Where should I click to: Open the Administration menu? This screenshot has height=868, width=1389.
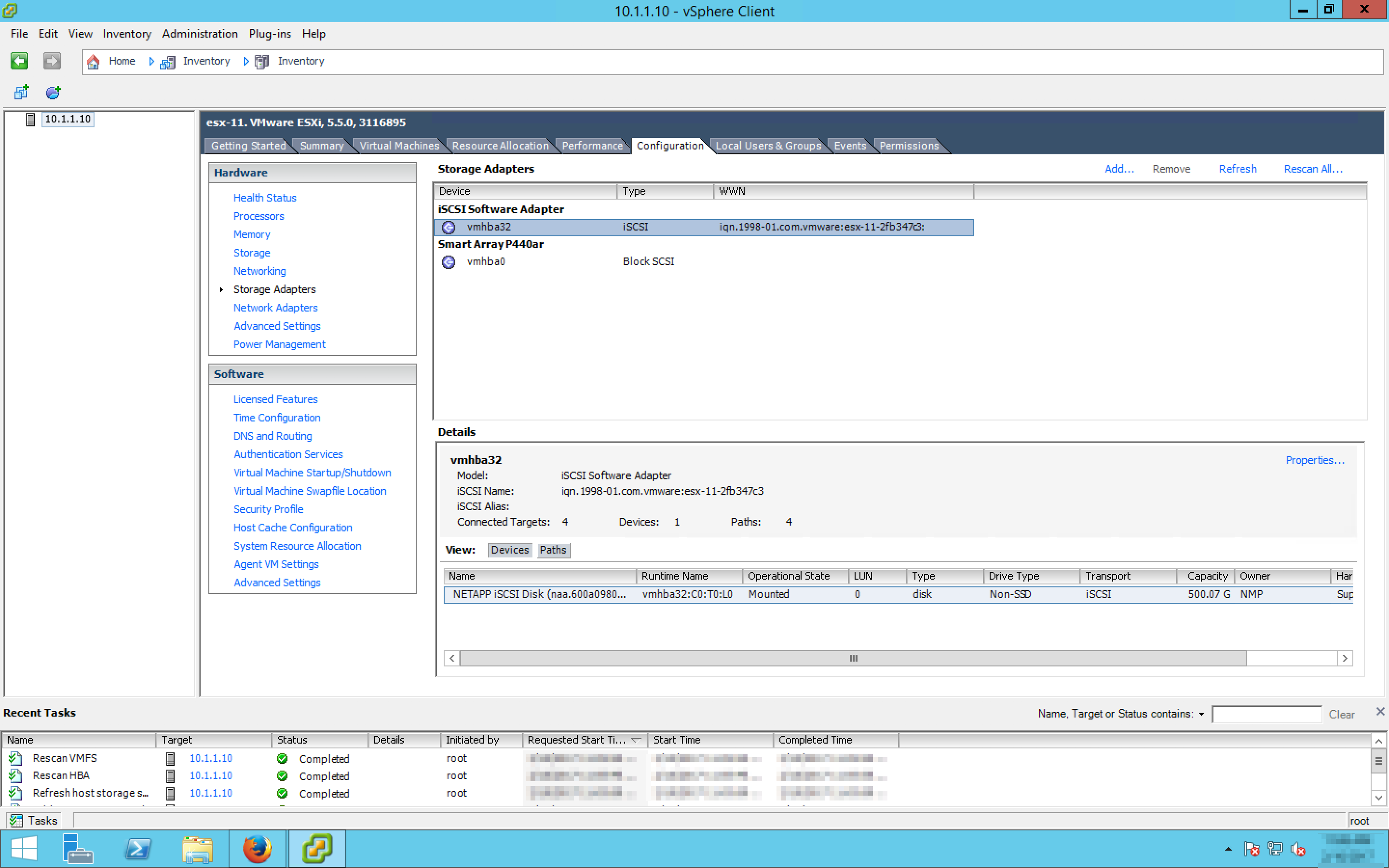[x=200, y=34]
